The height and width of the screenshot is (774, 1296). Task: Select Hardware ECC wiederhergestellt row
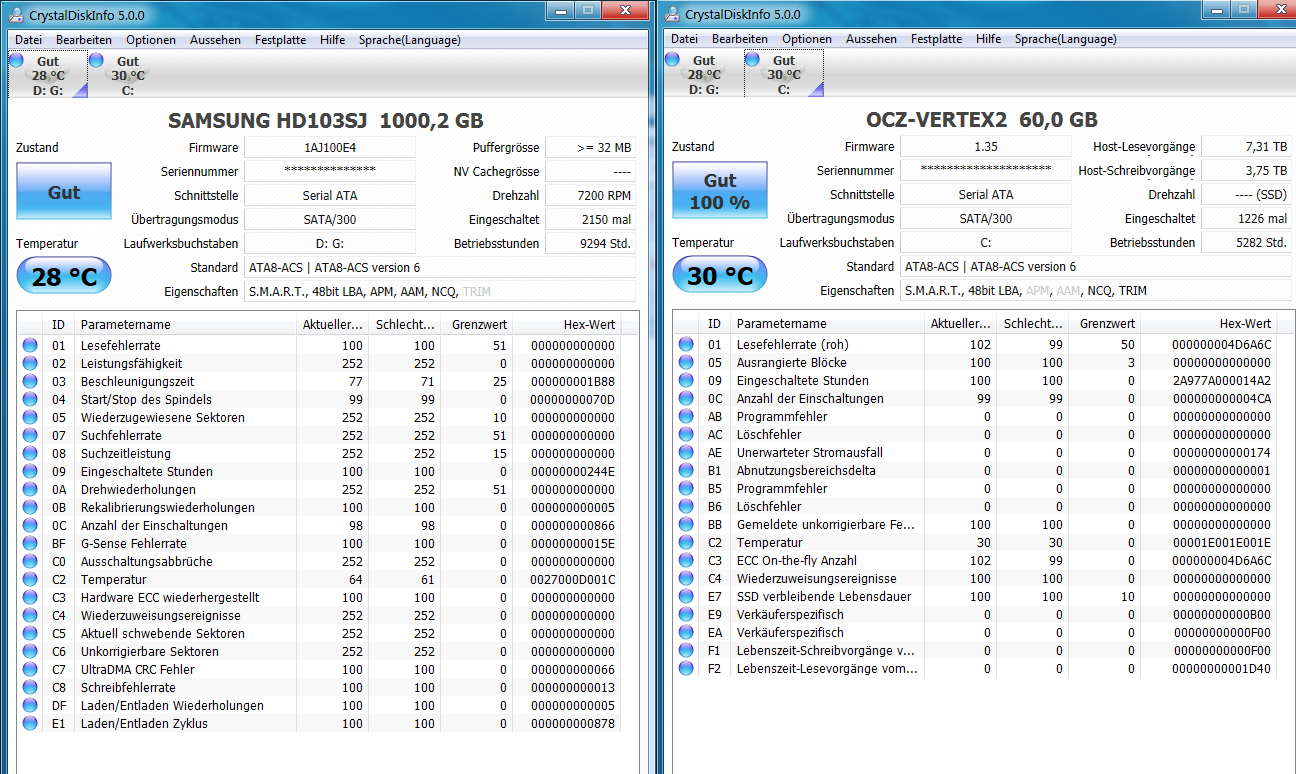(x=320, y=598)
